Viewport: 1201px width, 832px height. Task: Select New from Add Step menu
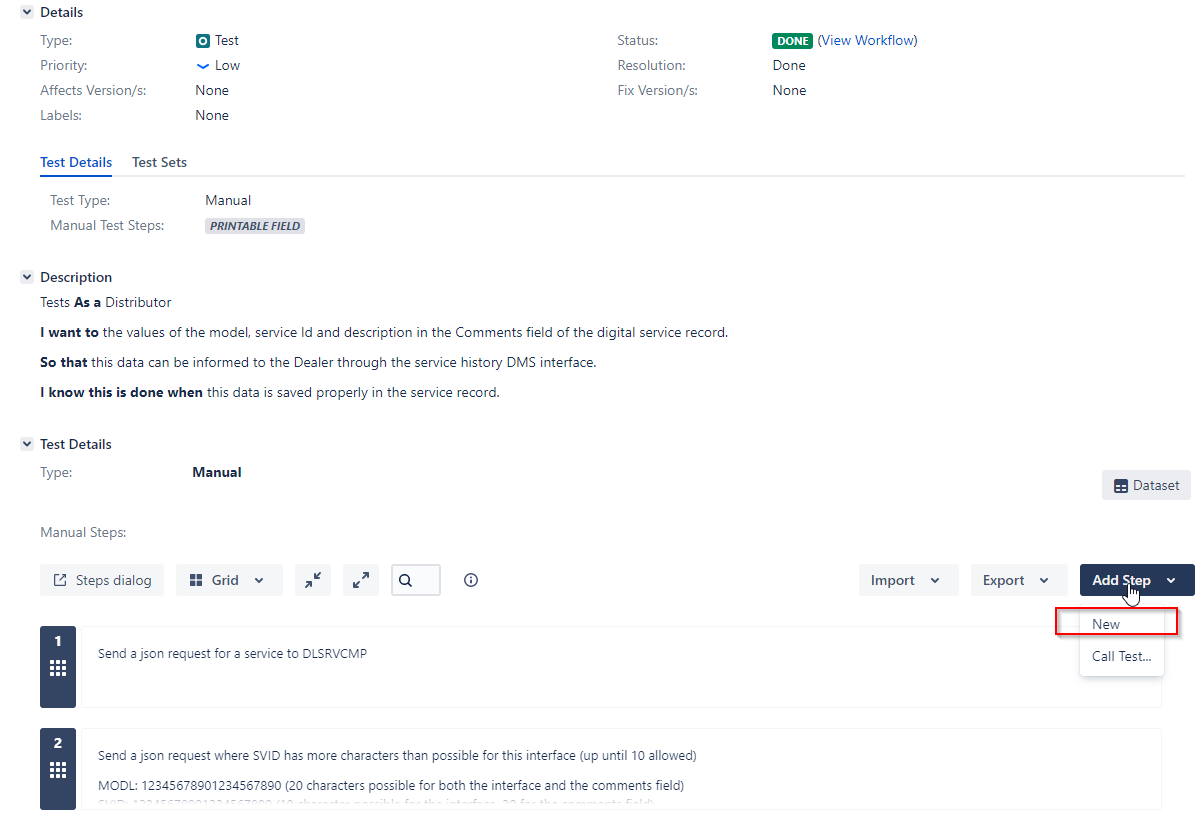click(x=1106, y=624)
